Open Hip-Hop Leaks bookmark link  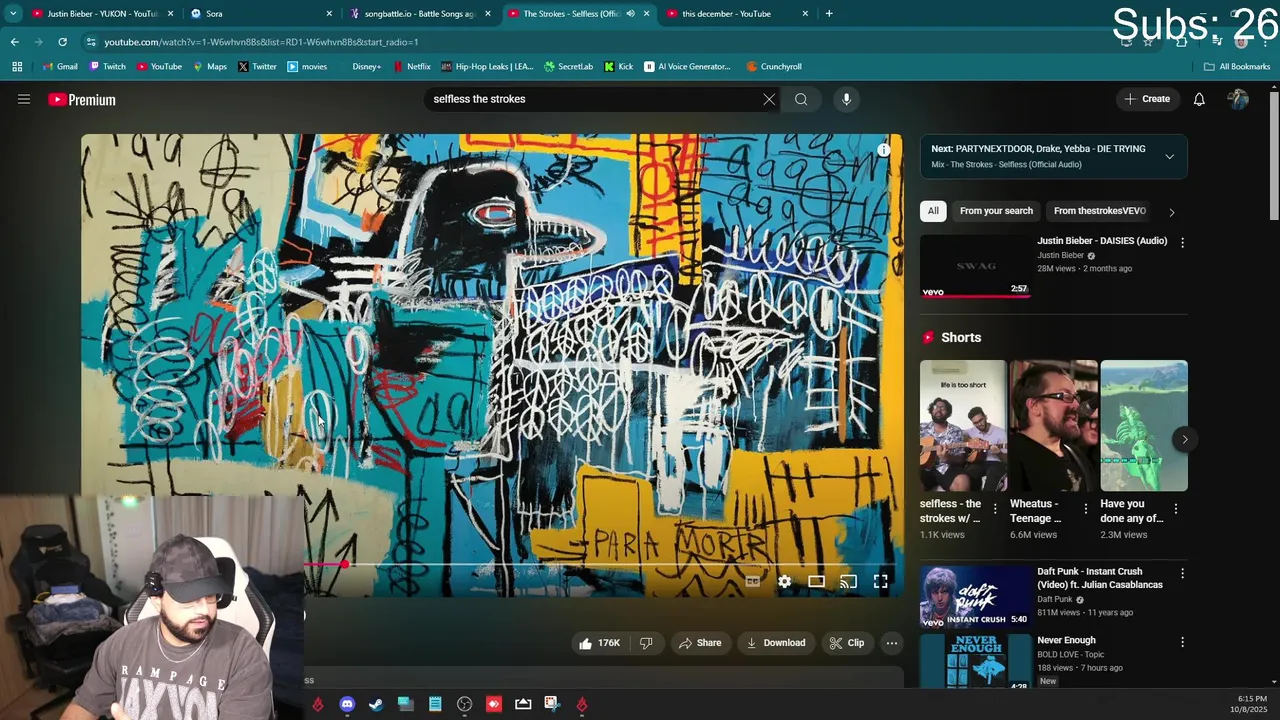(487, 66)
